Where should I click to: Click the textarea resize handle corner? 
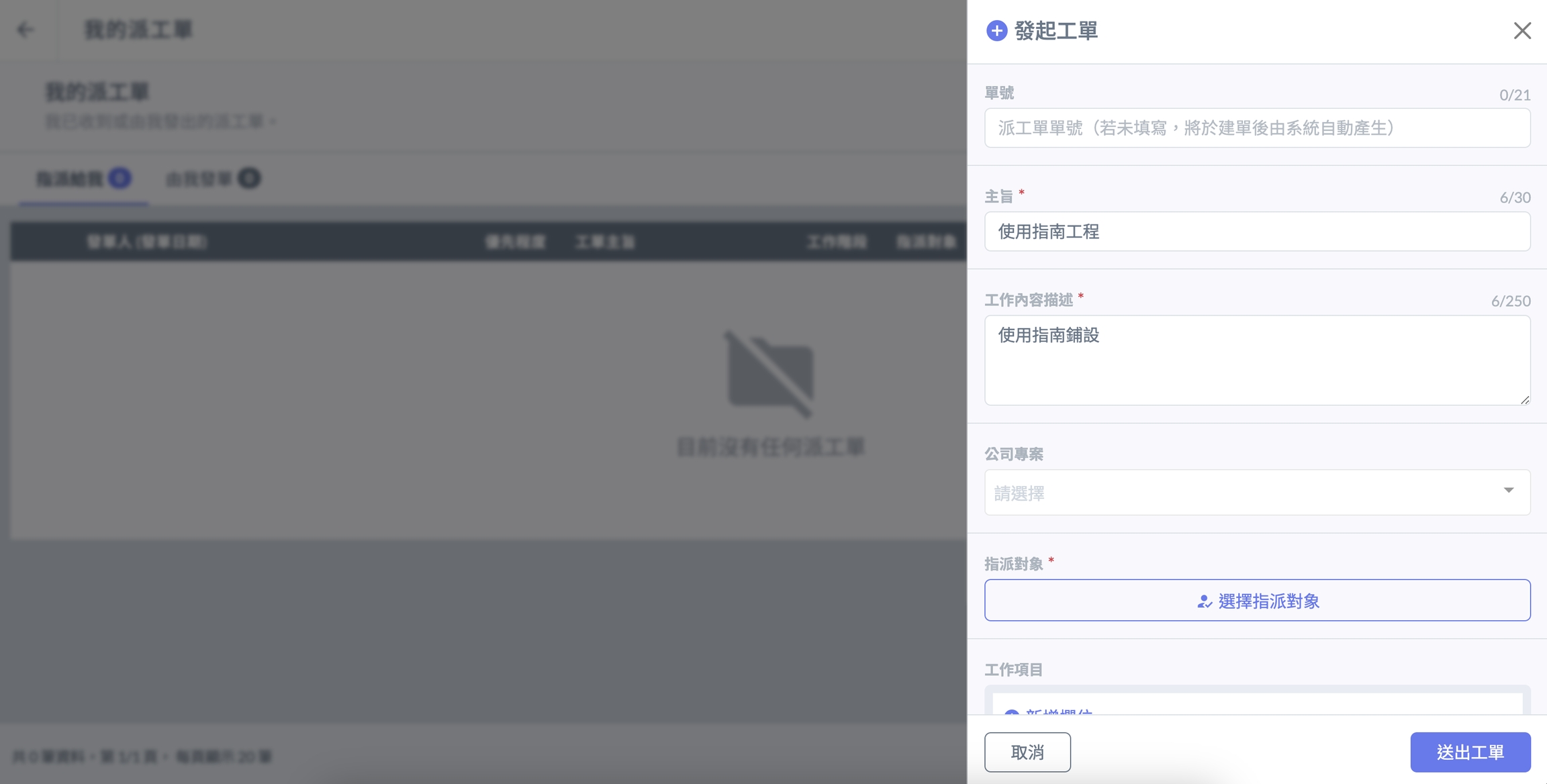(x=1524, y=399)
